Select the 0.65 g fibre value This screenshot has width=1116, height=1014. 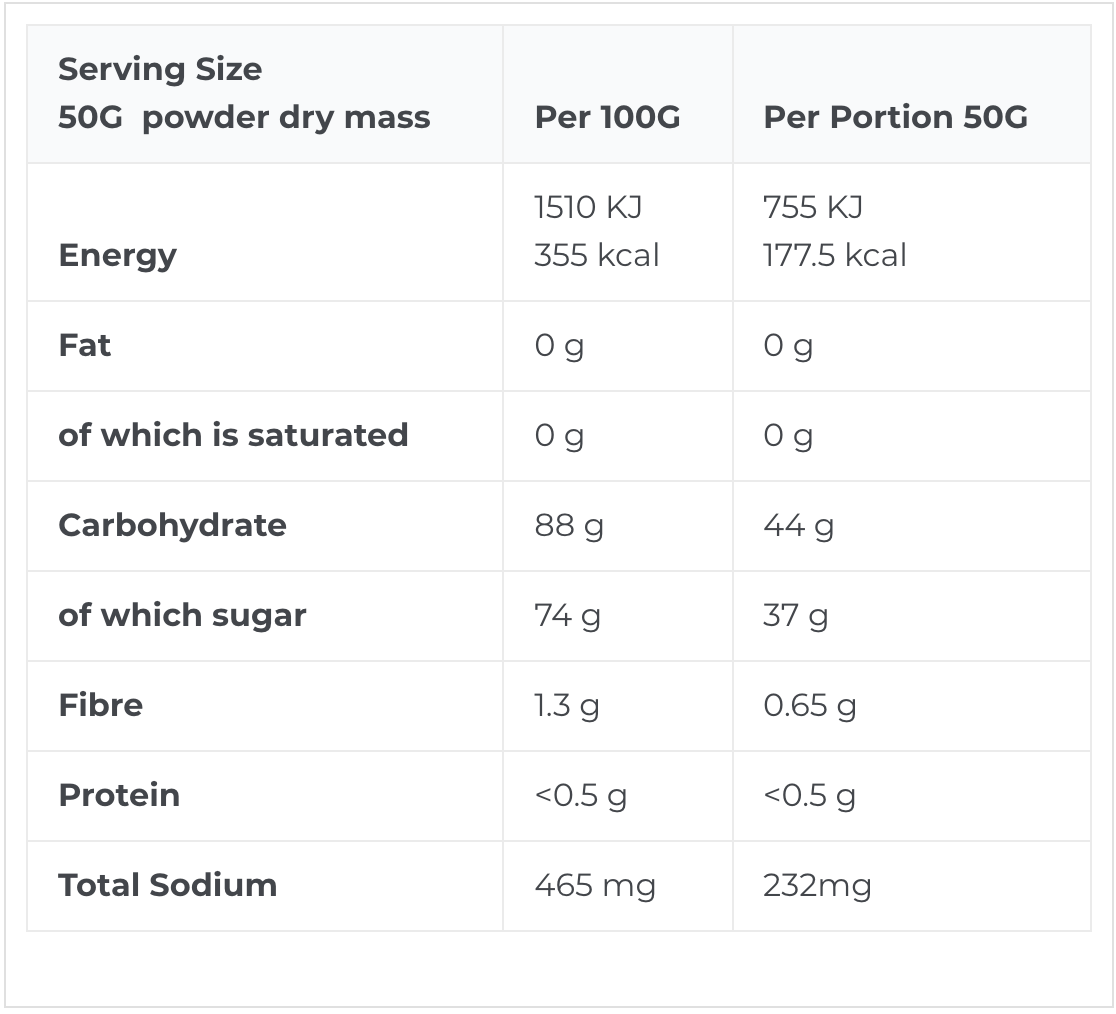tap(809, 706)
